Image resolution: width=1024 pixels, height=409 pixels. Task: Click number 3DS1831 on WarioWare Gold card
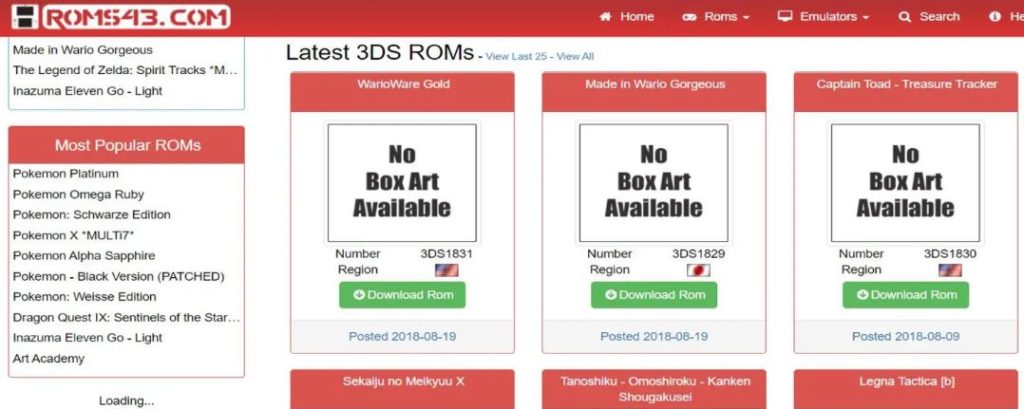coord(446,254)
